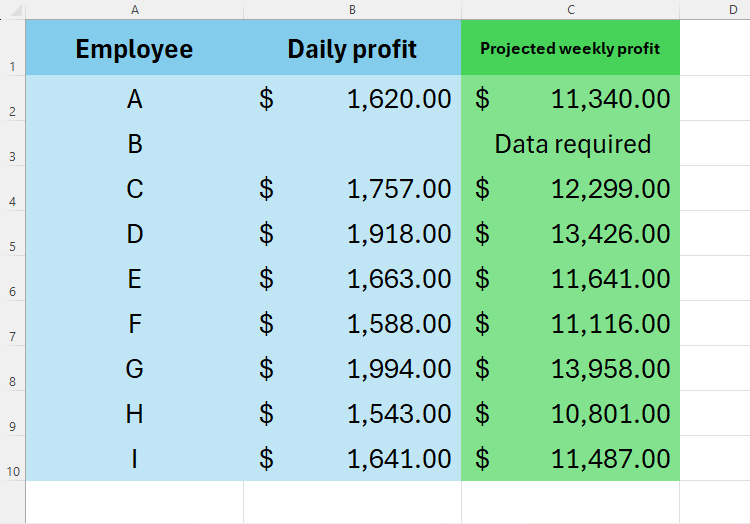750x524 pixels.
Task: Click the row 3 header number
Action: tap(12, 157)
